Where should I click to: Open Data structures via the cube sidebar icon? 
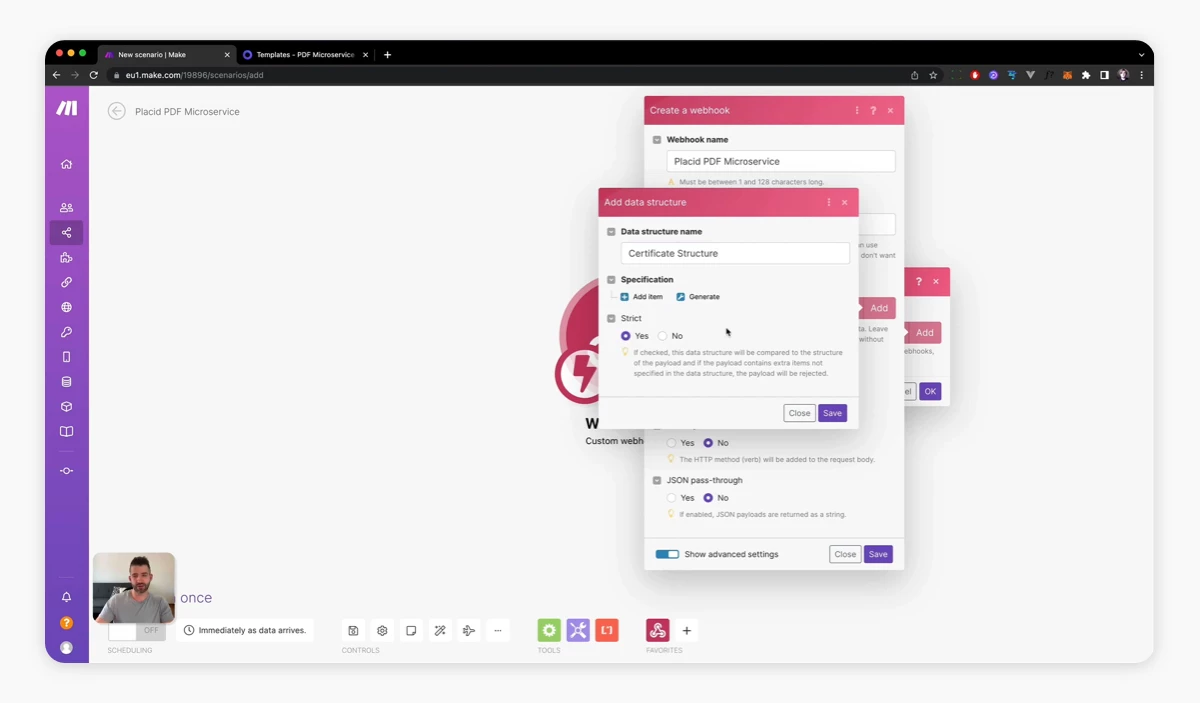coord(66,407)
